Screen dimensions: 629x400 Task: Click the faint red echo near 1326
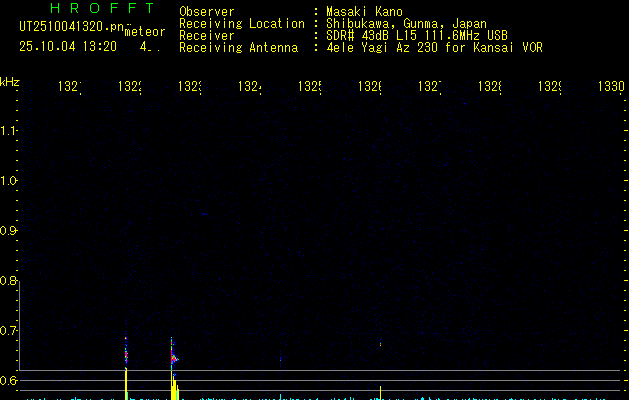click(381, 345)
